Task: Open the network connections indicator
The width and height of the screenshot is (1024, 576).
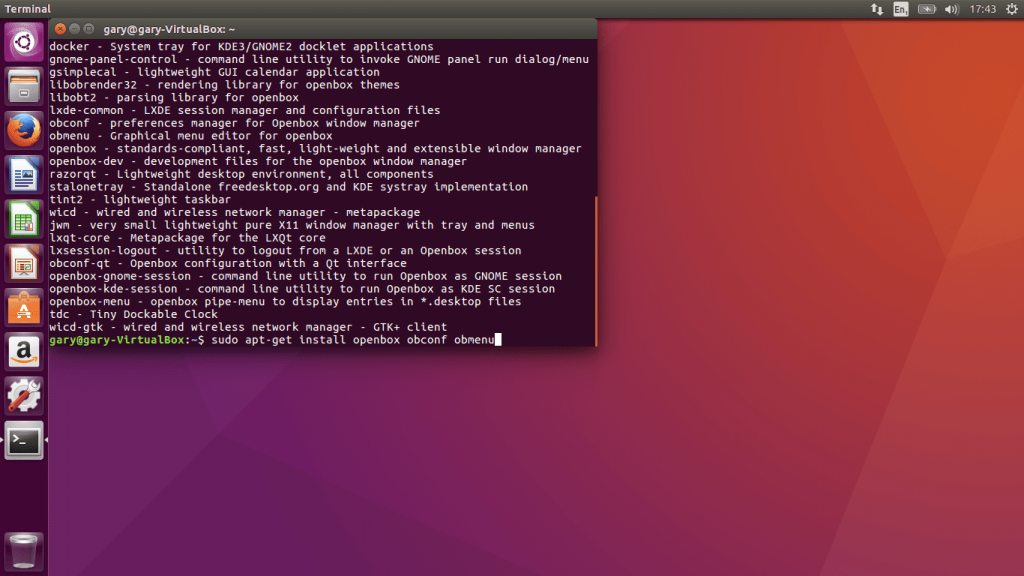Action: coord(876,9)
